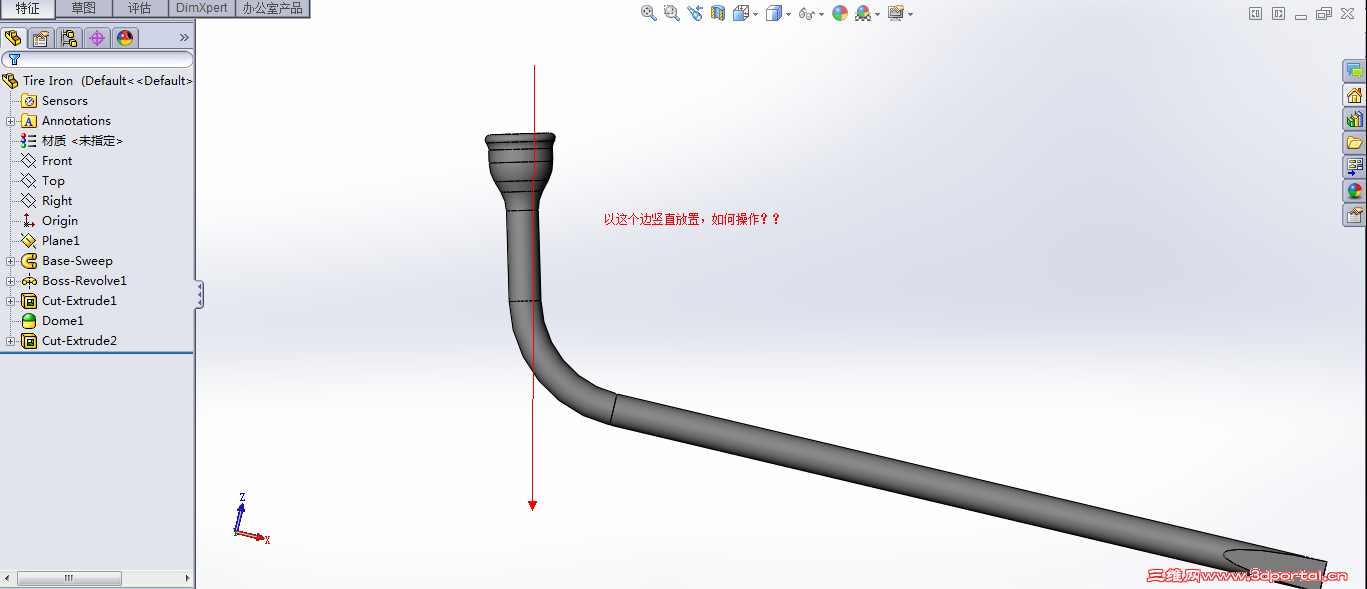Click the right panel expand arrow button
Screen dimensions: 1367x589
(x=1279, y=14)
